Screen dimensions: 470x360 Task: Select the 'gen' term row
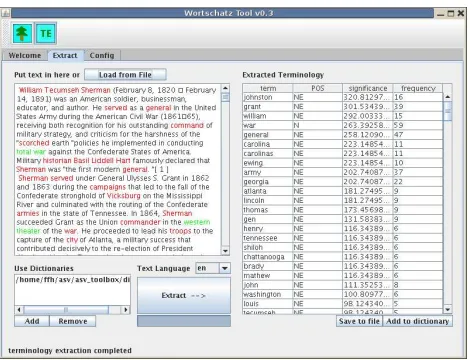[343, 219]
